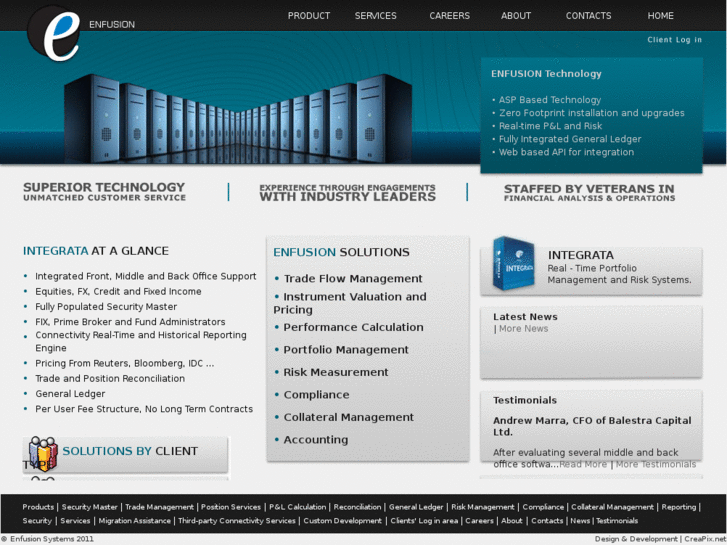Viewport: 727px width, 545px height.
Task: Open the ABOUT menu item
Action: pos(516,16)
